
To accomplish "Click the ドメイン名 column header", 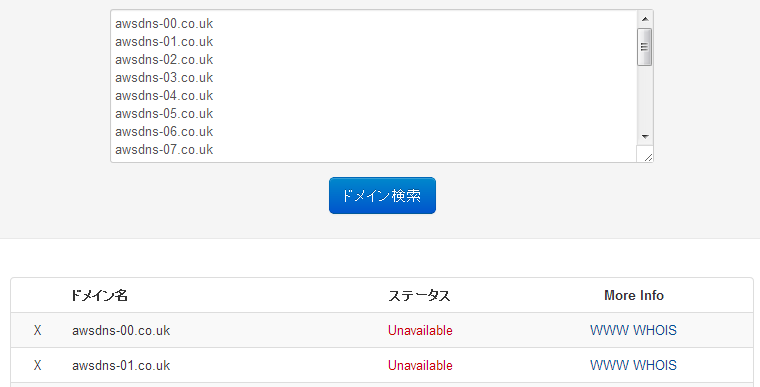I will point(99,295).
